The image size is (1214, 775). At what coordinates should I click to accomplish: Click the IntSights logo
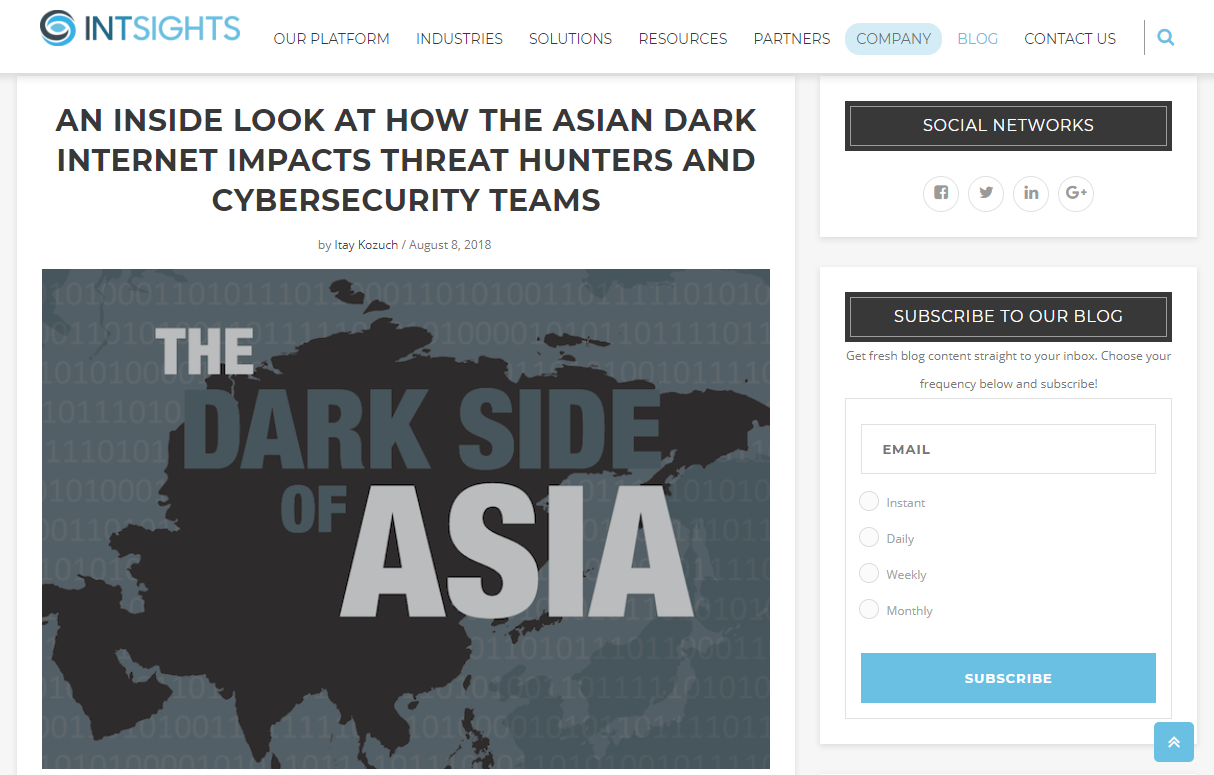click(x=140, y=28)
